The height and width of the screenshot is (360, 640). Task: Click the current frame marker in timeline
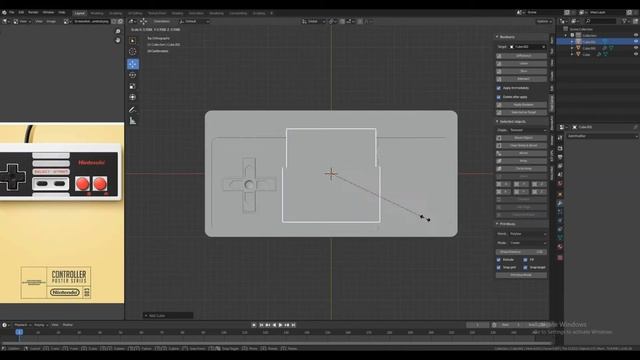click(19, 332)
